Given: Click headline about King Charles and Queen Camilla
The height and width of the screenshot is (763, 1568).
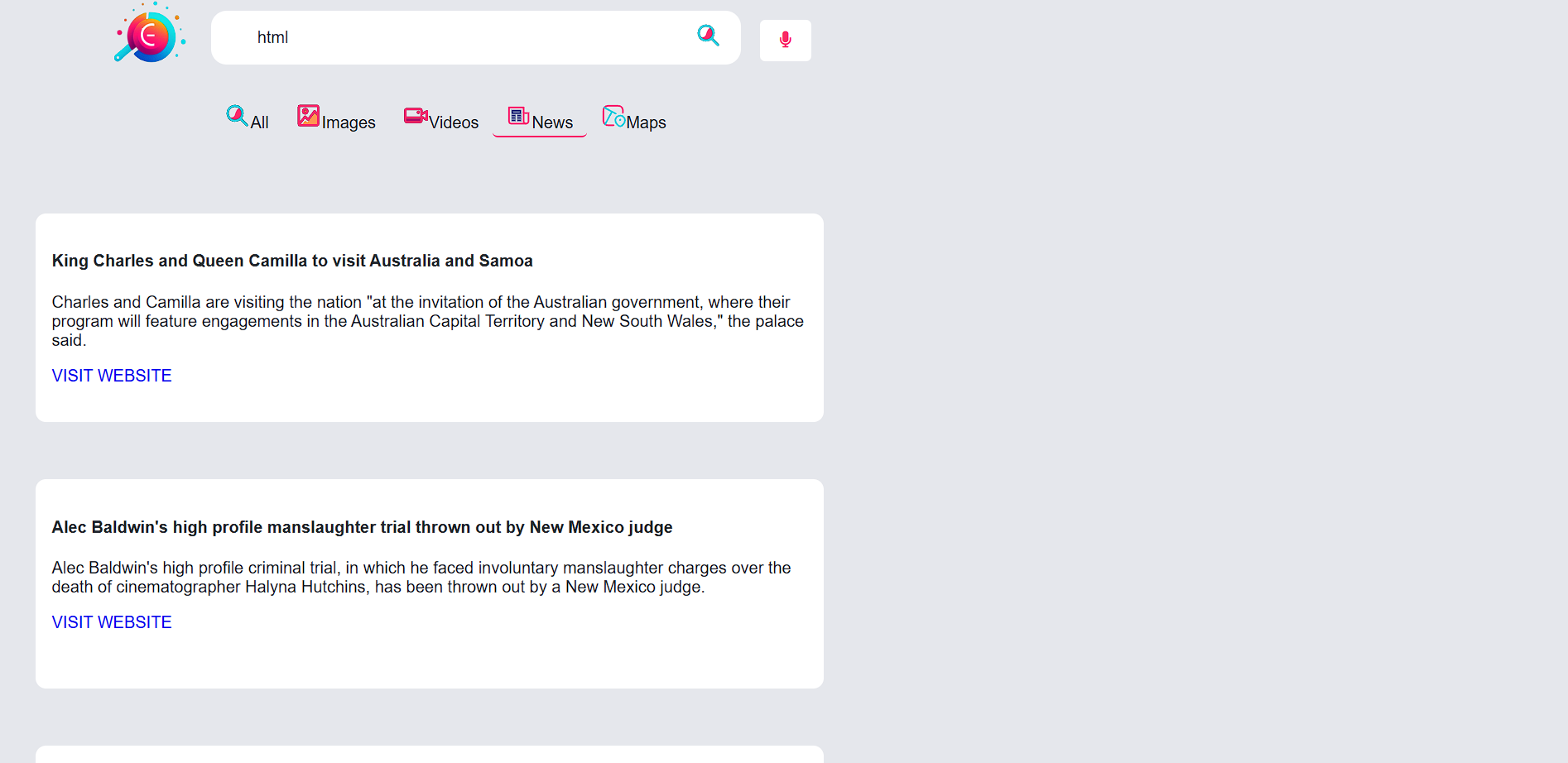Looking at the screenshot, I should (292, 261).
